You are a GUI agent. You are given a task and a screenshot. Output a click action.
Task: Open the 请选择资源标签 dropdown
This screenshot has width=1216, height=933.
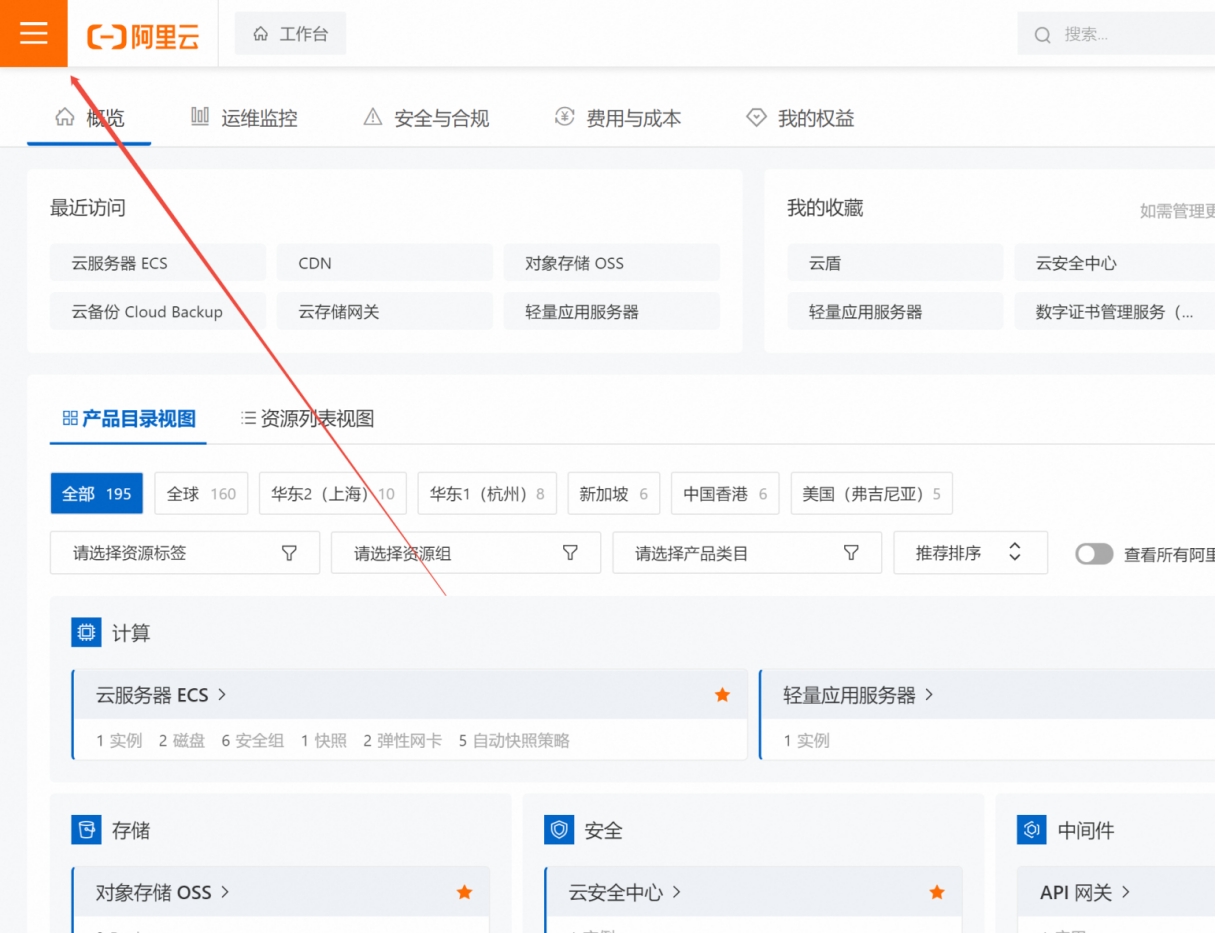point(185,553)
